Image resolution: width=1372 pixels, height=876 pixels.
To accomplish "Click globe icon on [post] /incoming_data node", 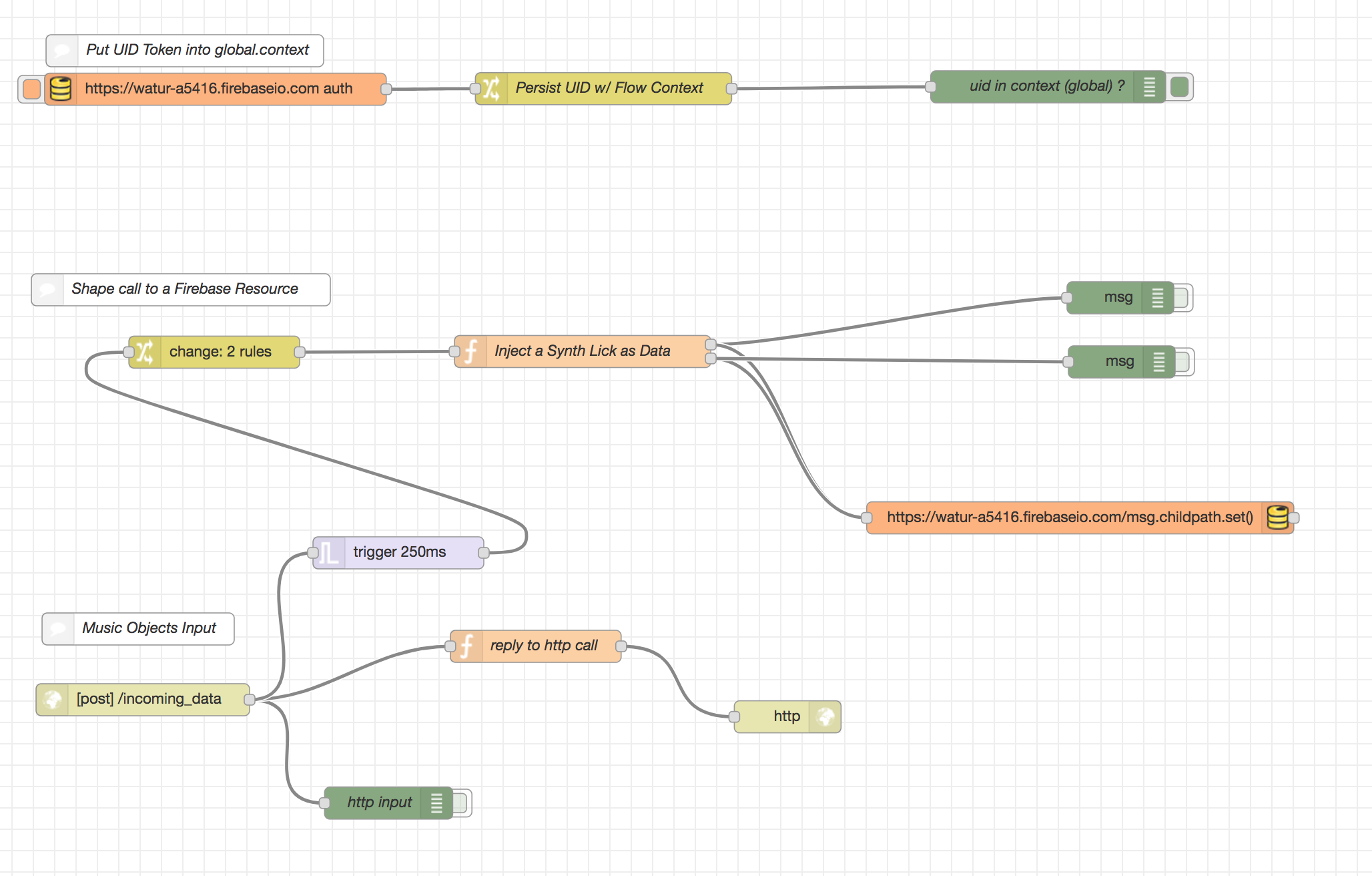I will (52, 700).
